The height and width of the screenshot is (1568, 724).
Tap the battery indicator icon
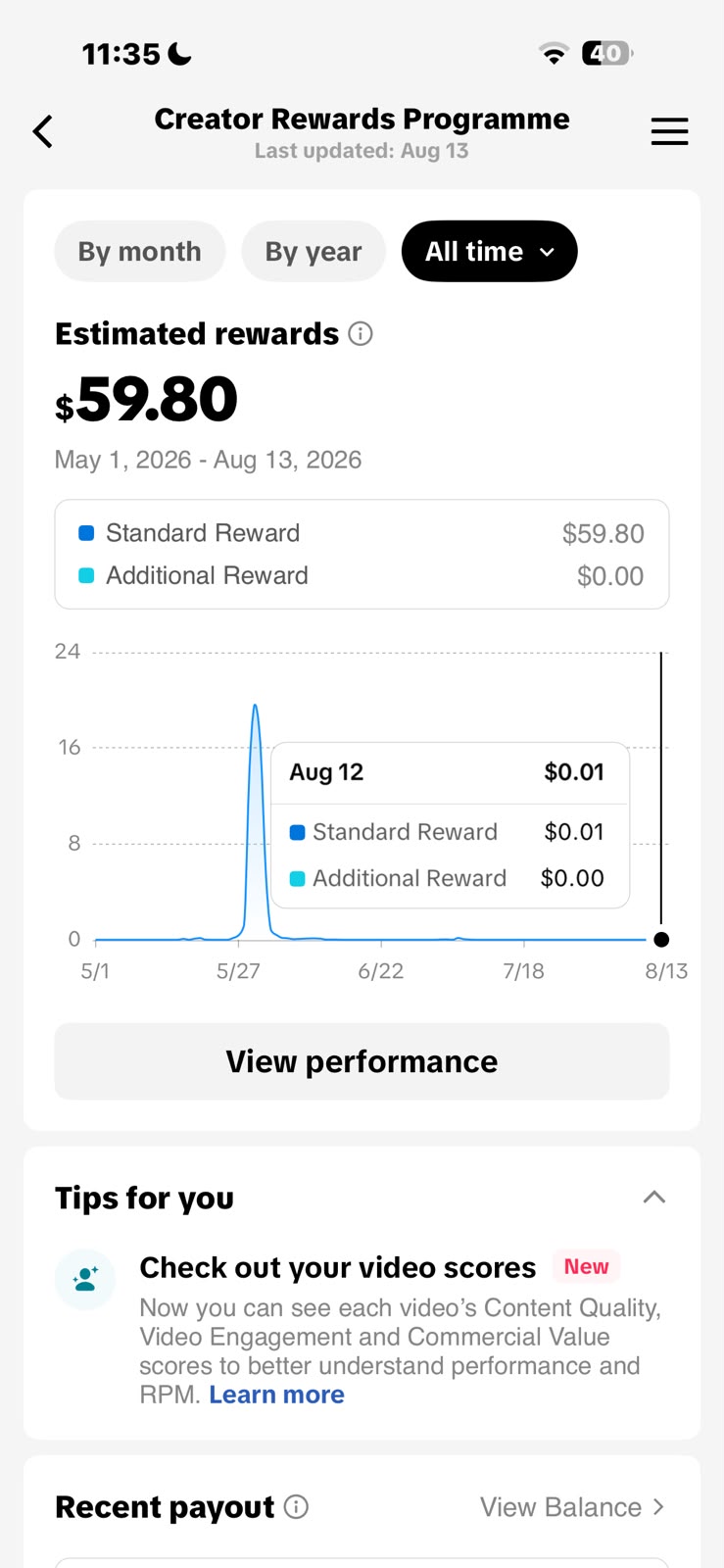[607, 53]
